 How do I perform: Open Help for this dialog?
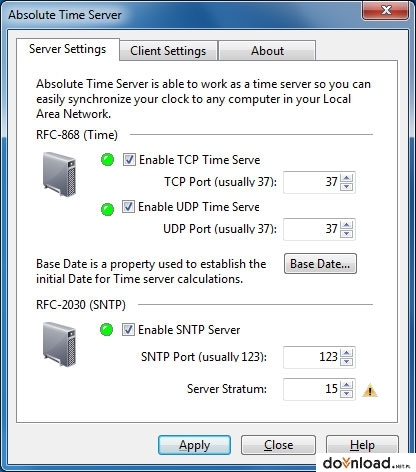pyautogui.click(x=362, y=445)
